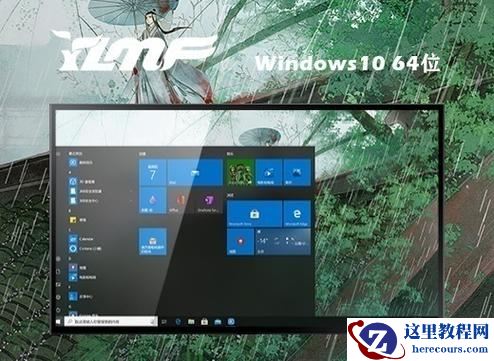Open Documents from the Start rail
The height and width of the screenshot is (361, 494).
coord(58,272)
